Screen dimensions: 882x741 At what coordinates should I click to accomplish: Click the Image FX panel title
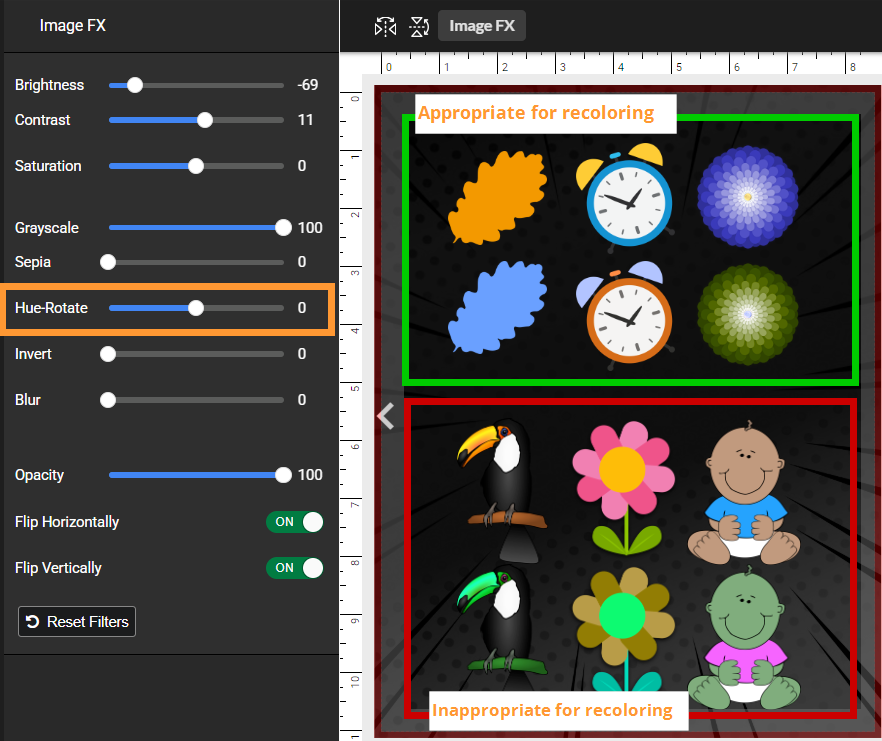(x=73, y=25)
